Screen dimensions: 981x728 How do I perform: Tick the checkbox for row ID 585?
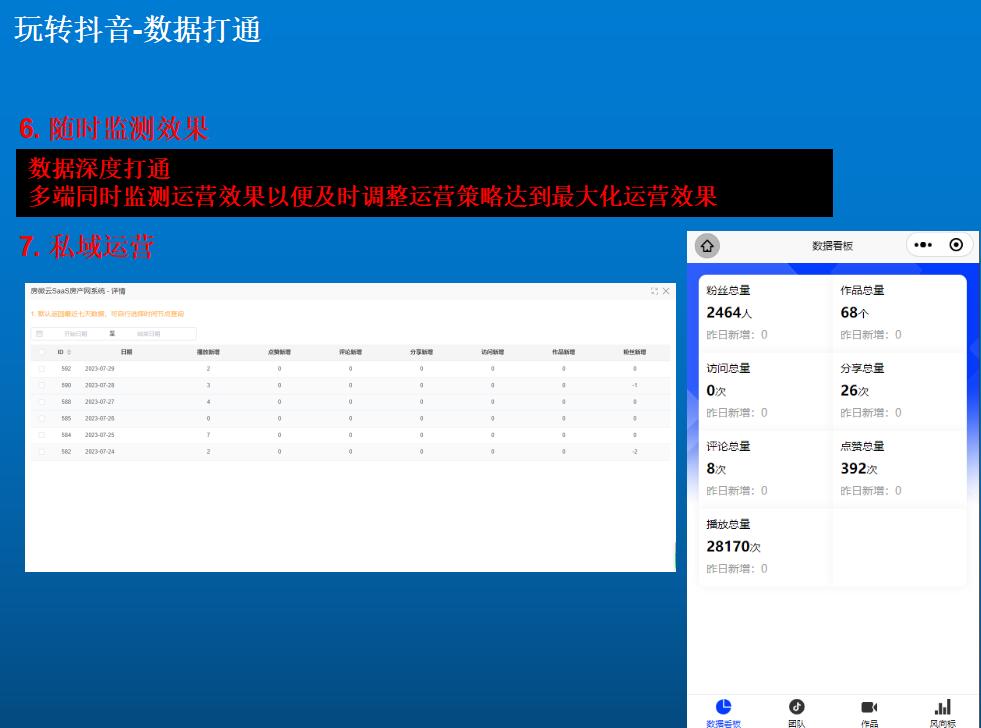41,418
